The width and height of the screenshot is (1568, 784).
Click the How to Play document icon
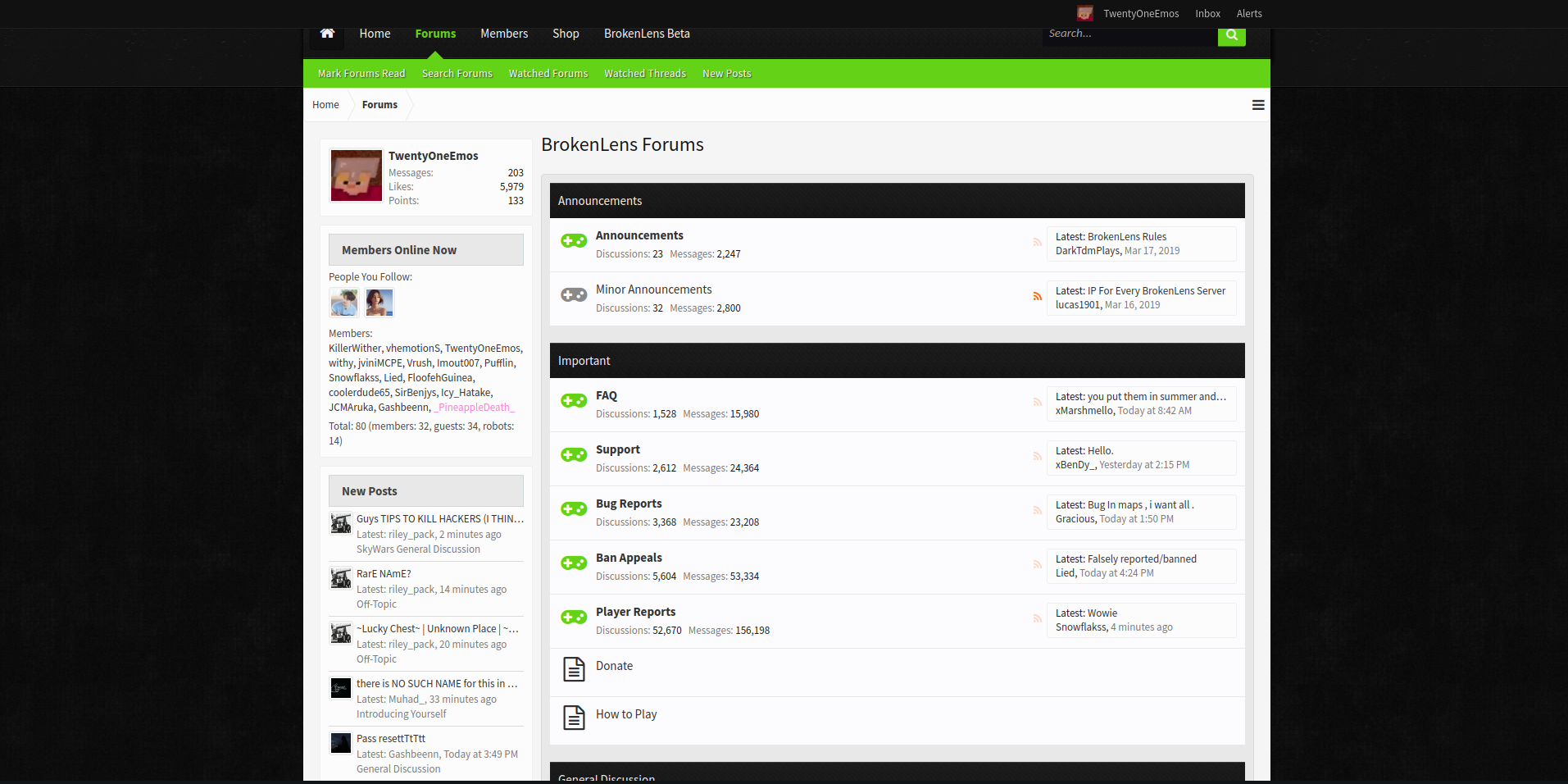(x=574, y=718)
